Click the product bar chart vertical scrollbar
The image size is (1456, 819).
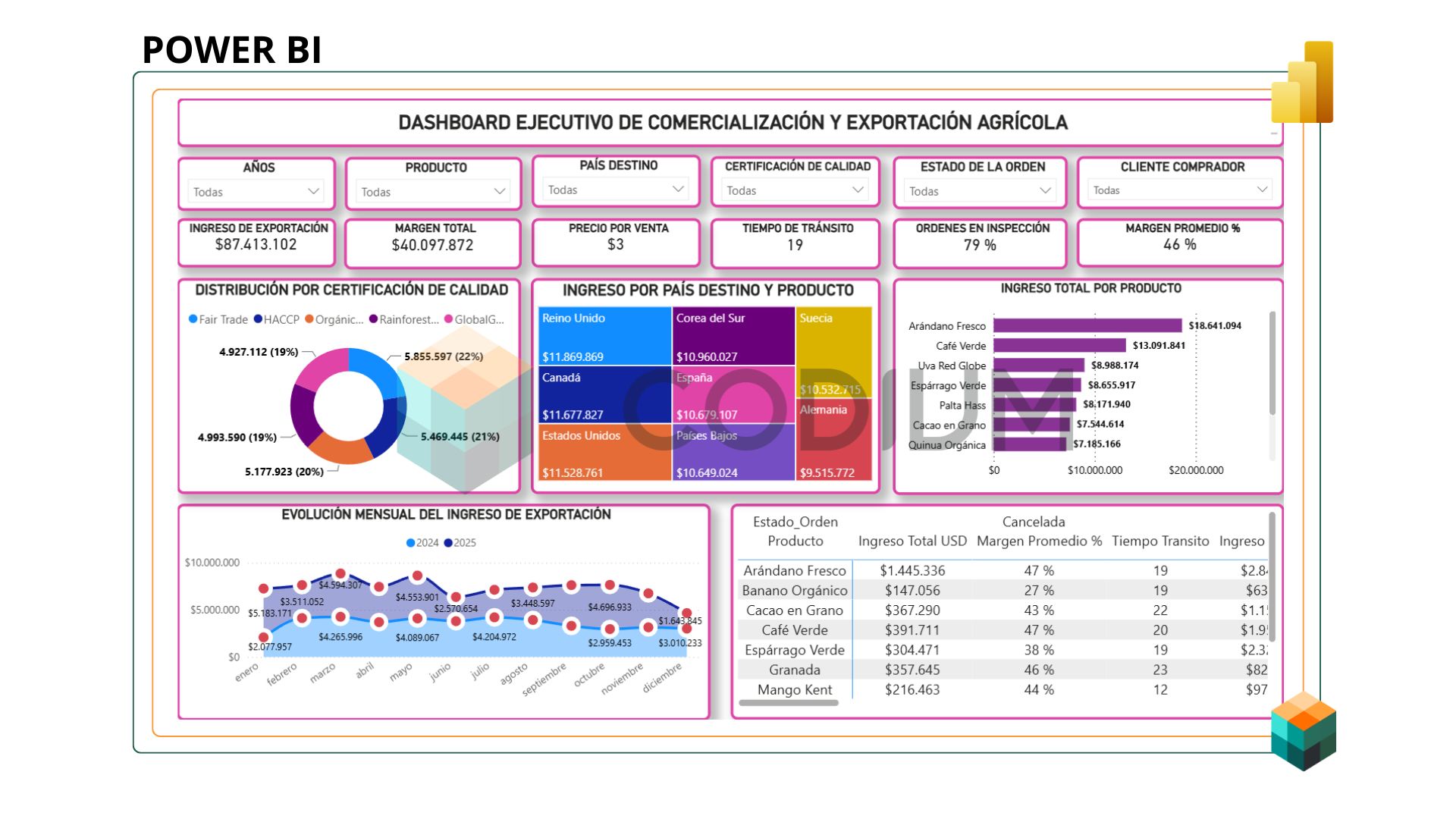click(1272, 362)
